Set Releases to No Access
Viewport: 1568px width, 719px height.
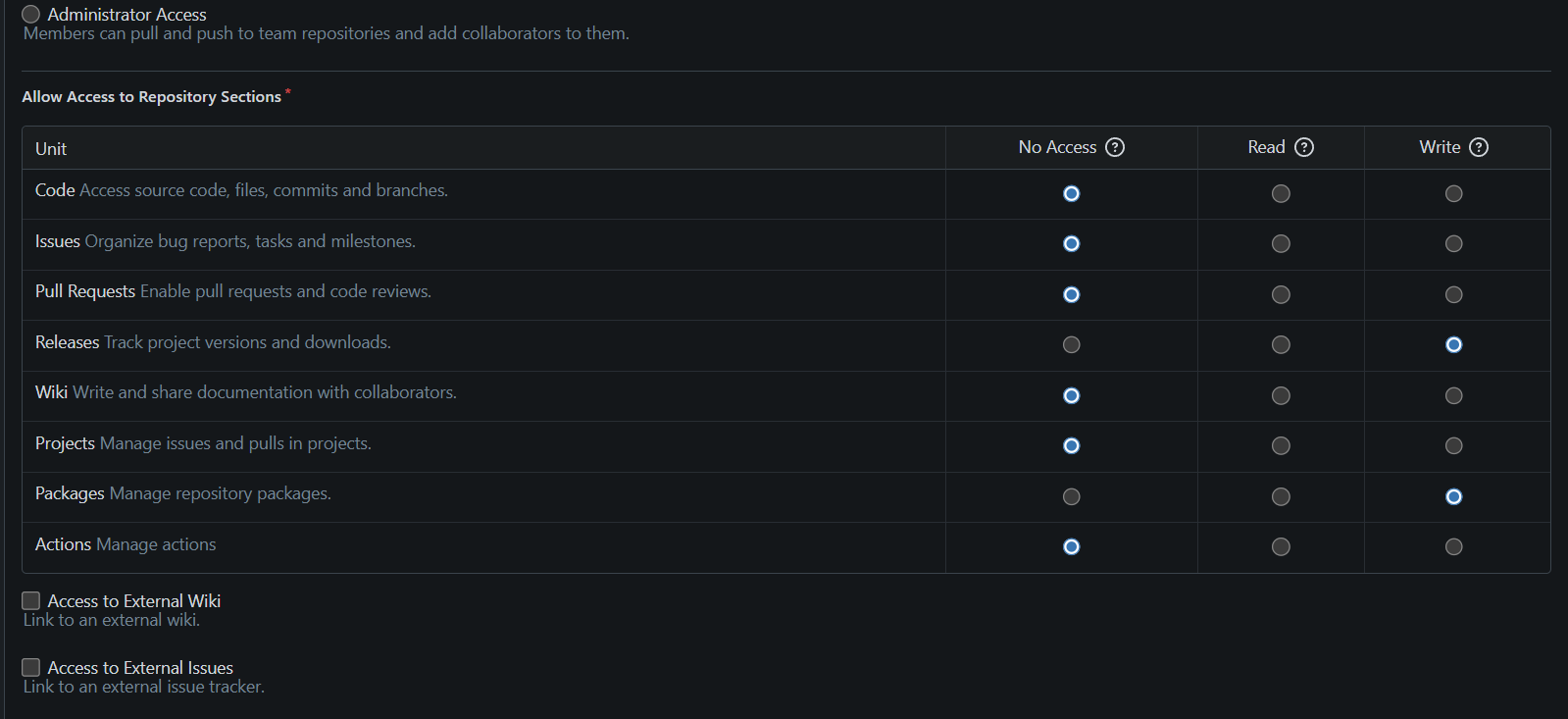(x=1071, y=345)
